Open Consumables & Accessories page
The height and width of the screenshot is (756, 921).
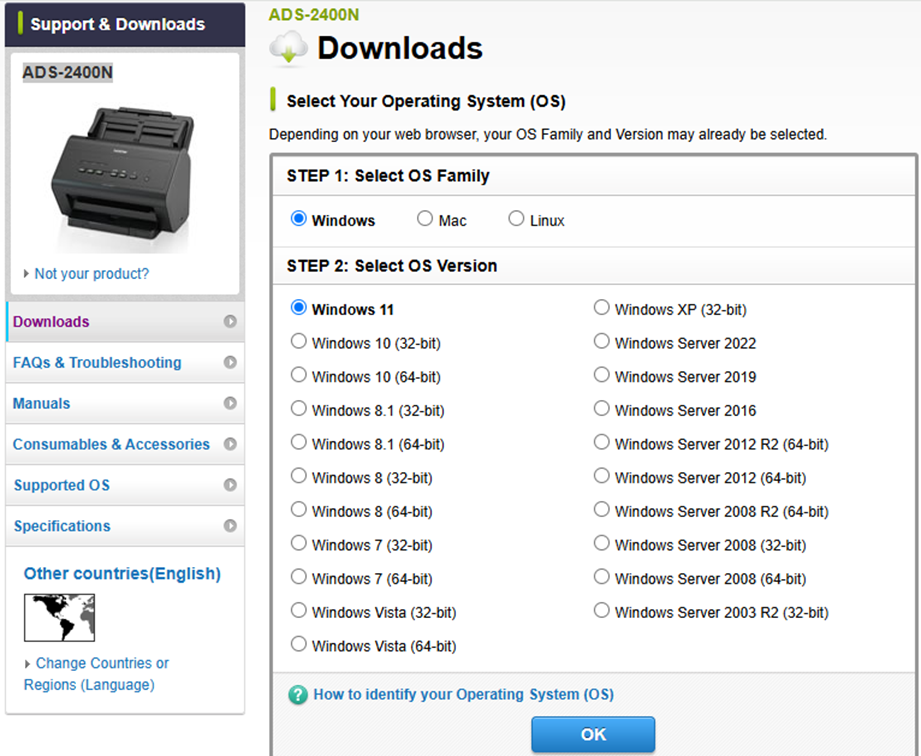[x=125, y=444]
